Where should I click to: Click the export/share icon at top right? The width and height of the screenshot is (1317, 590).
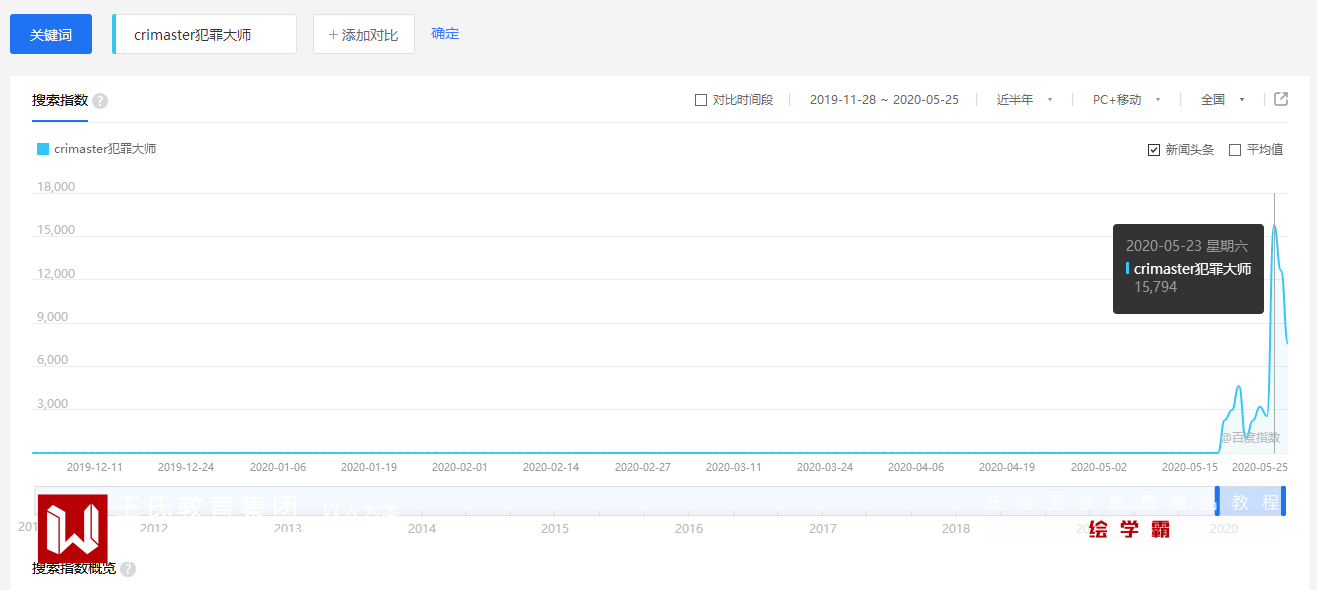(x=1281, y=99)
